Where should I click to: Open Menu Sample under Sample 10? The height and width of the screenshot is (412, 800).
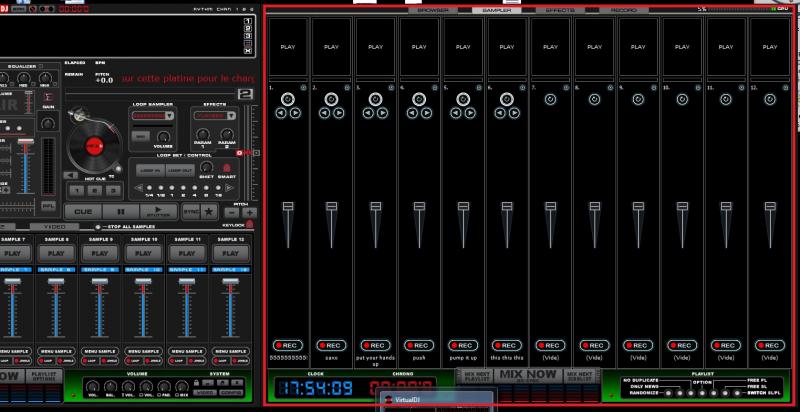(x=142, y=351)
